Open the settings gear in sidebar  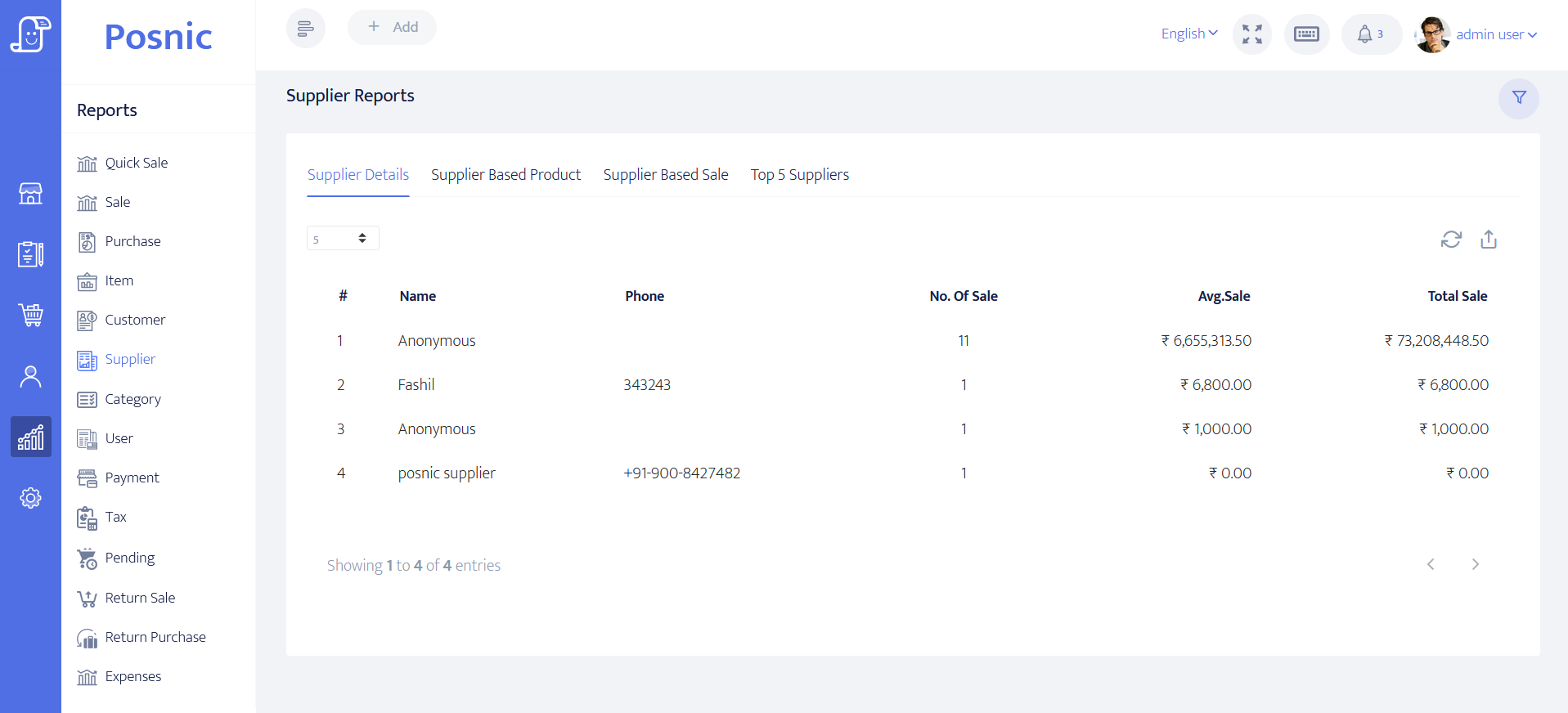pos(31,498)
